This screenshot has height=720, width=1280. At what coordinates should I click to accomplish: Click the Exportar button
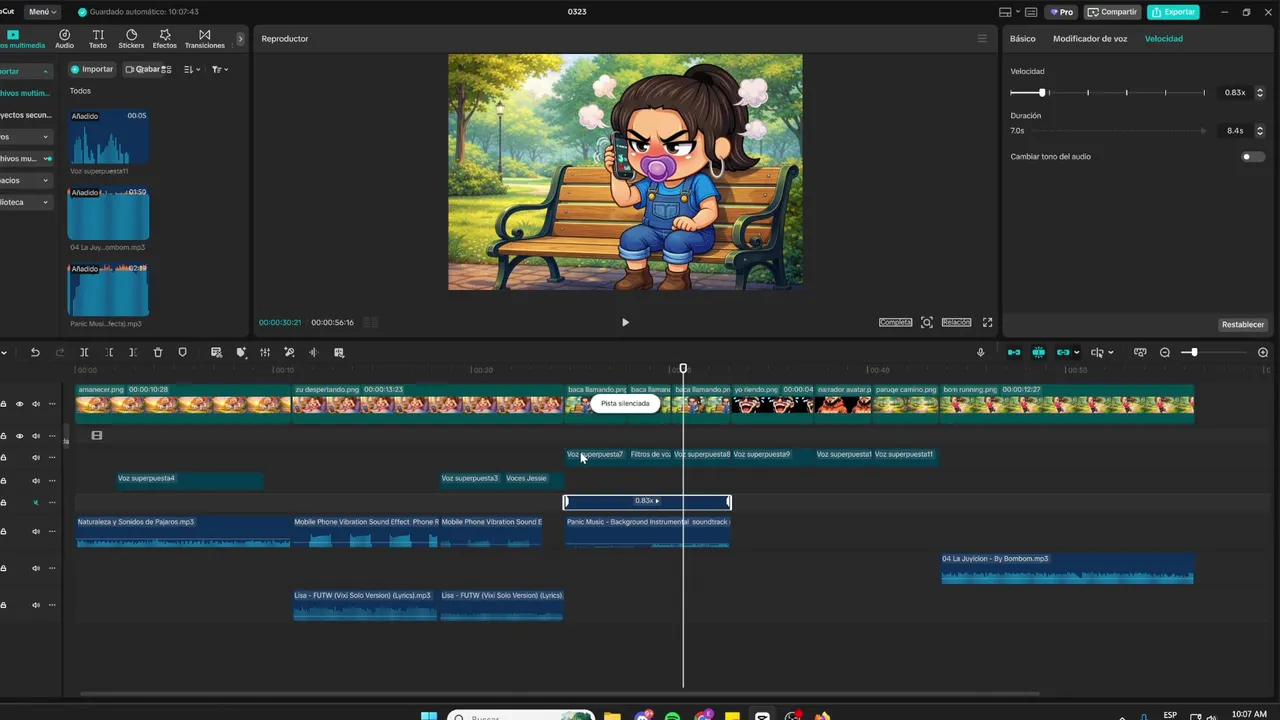click(x=1173, y=12)
